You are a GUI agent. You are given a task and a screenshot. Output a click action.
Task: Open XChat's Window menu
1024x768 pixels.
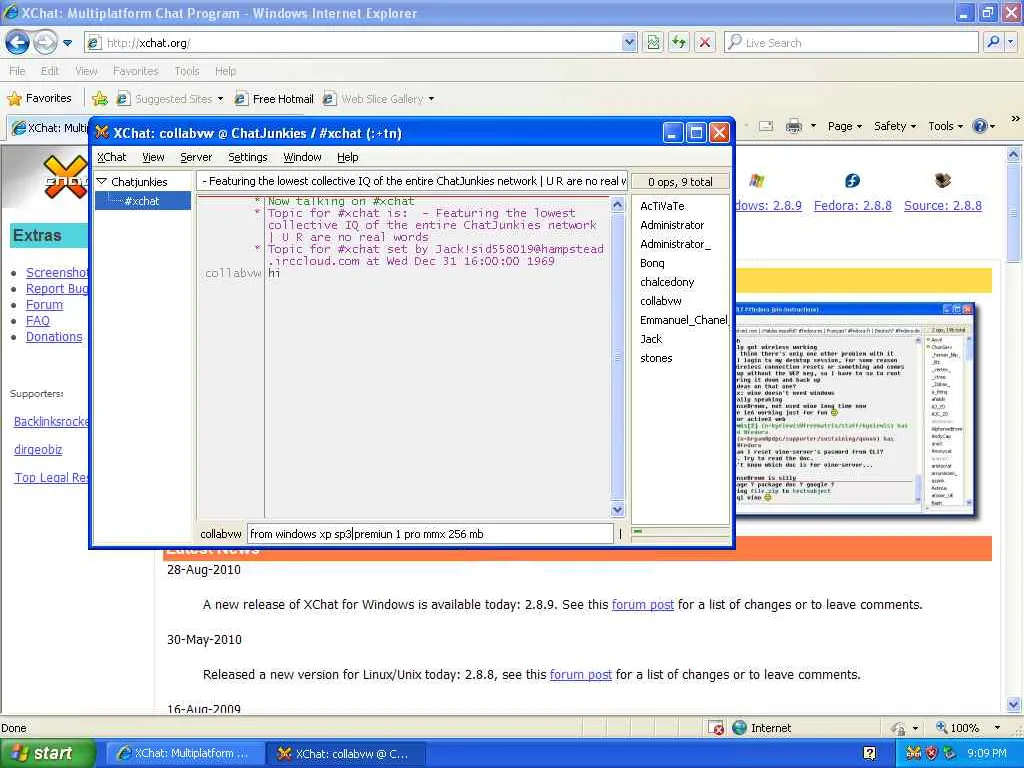(302, 157)
